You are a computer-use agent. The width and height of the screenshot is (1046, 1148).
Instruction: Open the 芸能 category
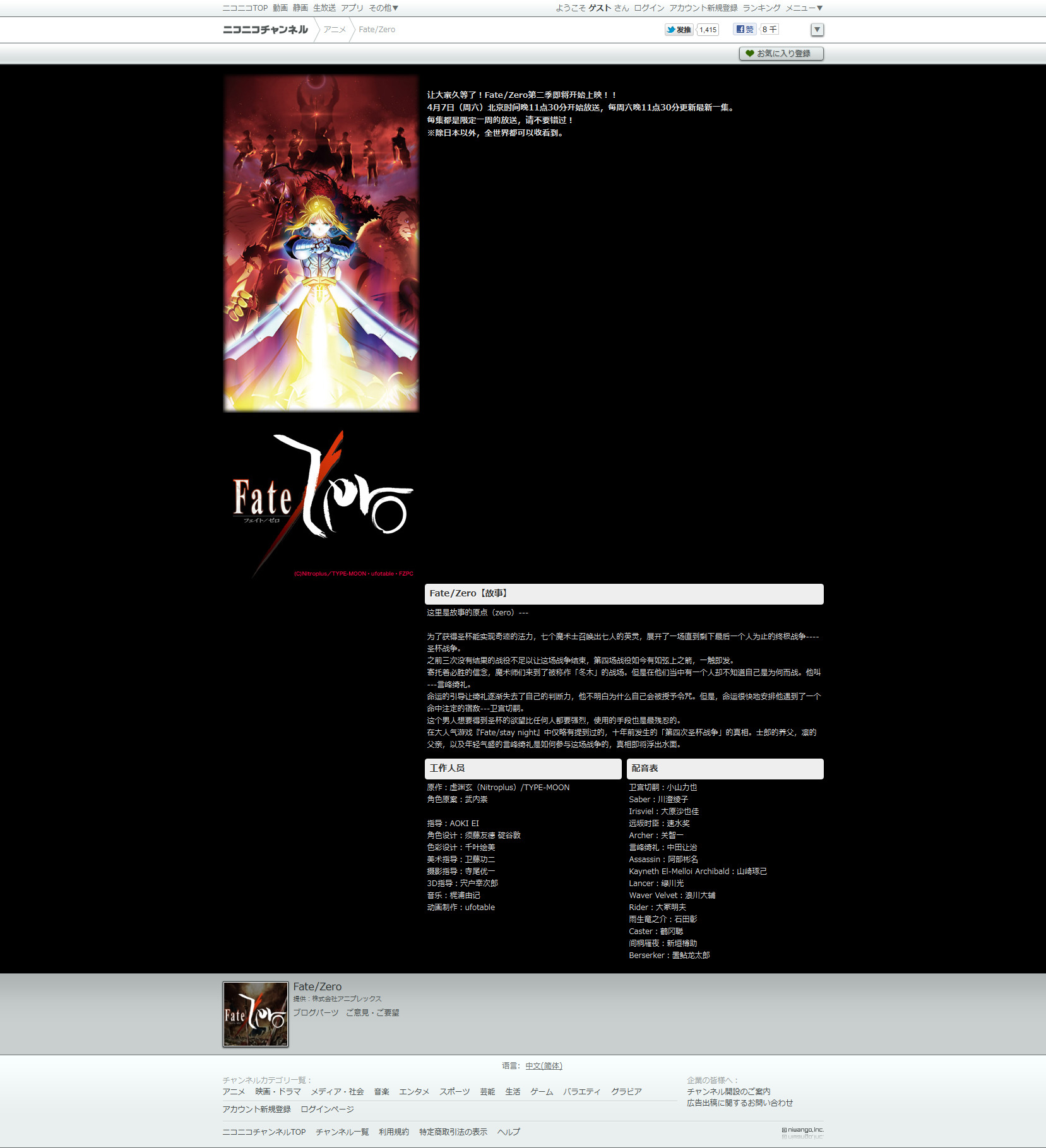(487, 1092)
